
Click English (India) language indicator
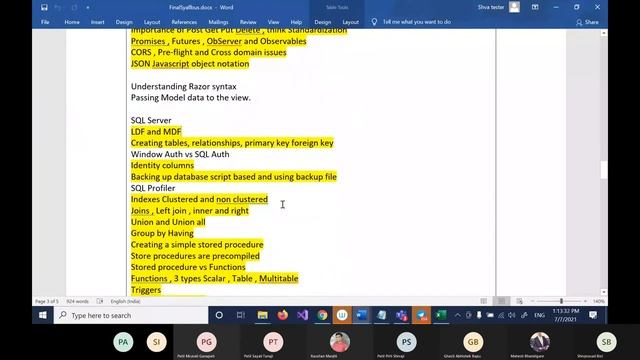pos(125,301)
